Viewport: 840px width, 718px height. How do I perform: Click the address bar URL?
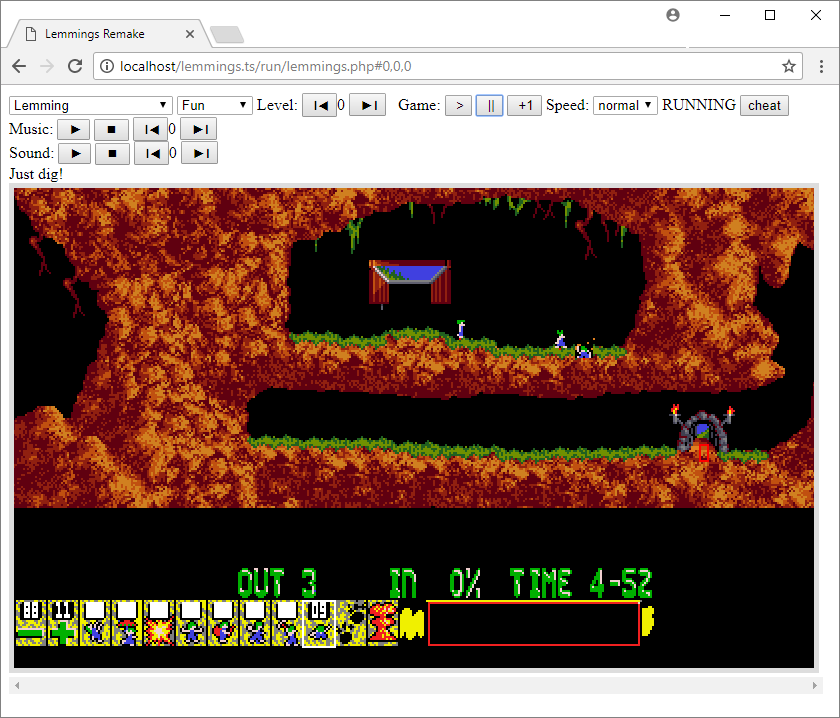point(266,66)
